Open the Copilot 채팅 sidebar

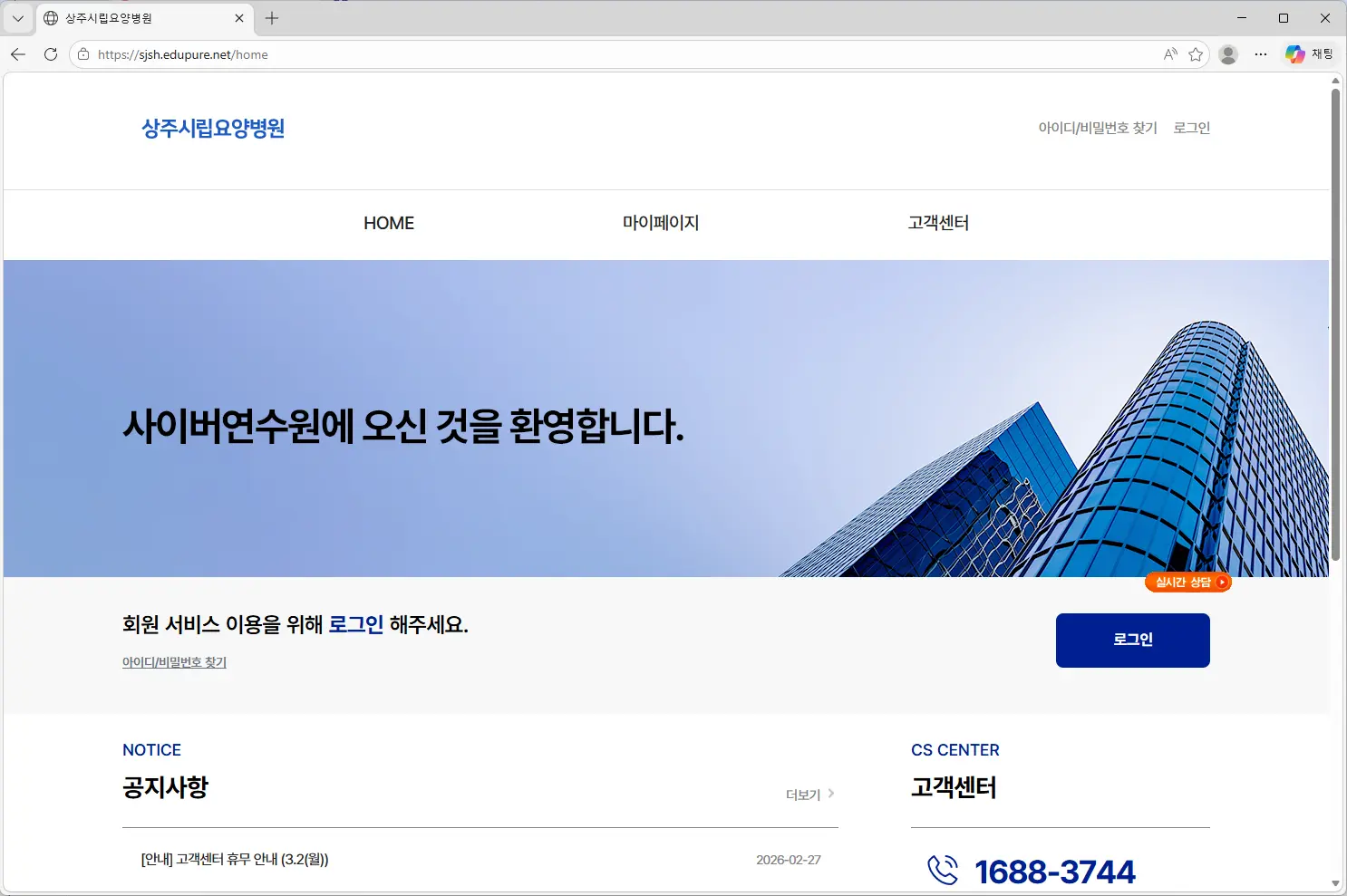click(x=1308, y=53)
